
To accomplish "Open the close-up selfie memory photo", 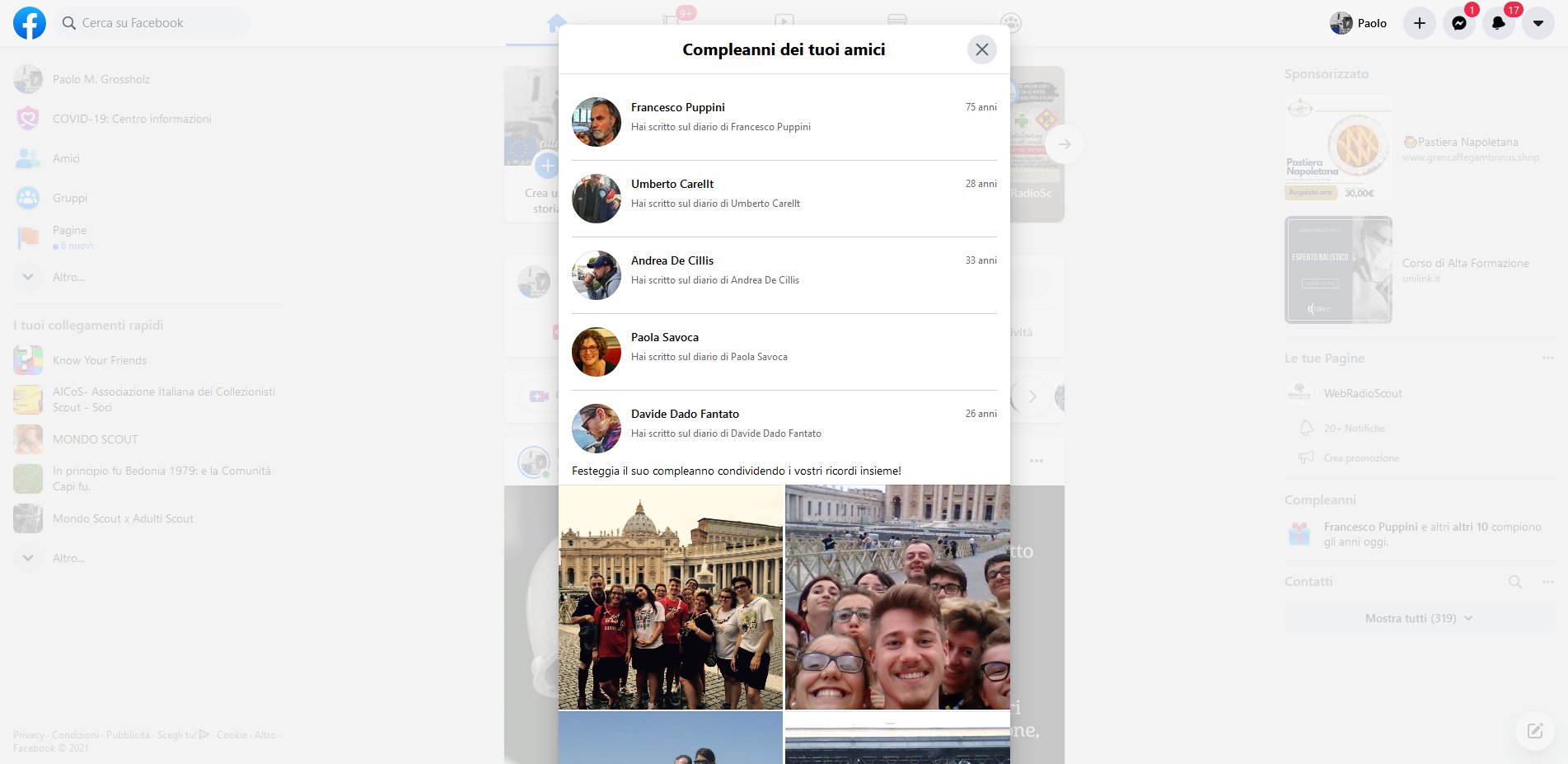I will (x=897, y=598).
